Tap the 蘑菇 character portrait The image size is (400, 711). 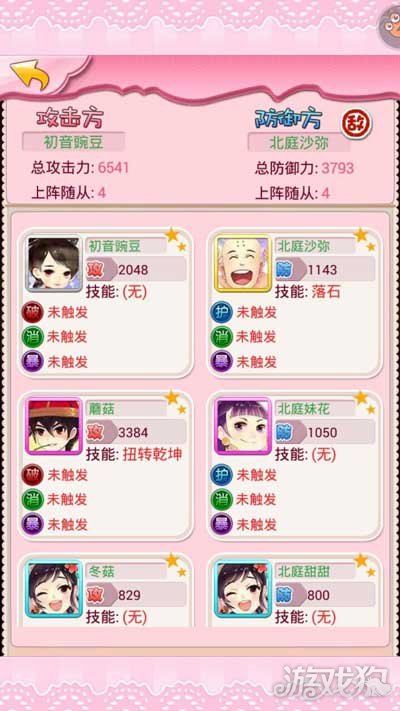coord(54,426)
